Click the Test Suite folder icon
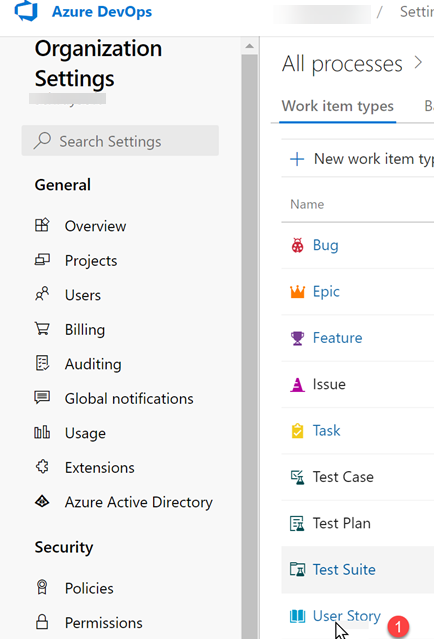The width and height of the screenshot is (434, 639). (297, 569)
